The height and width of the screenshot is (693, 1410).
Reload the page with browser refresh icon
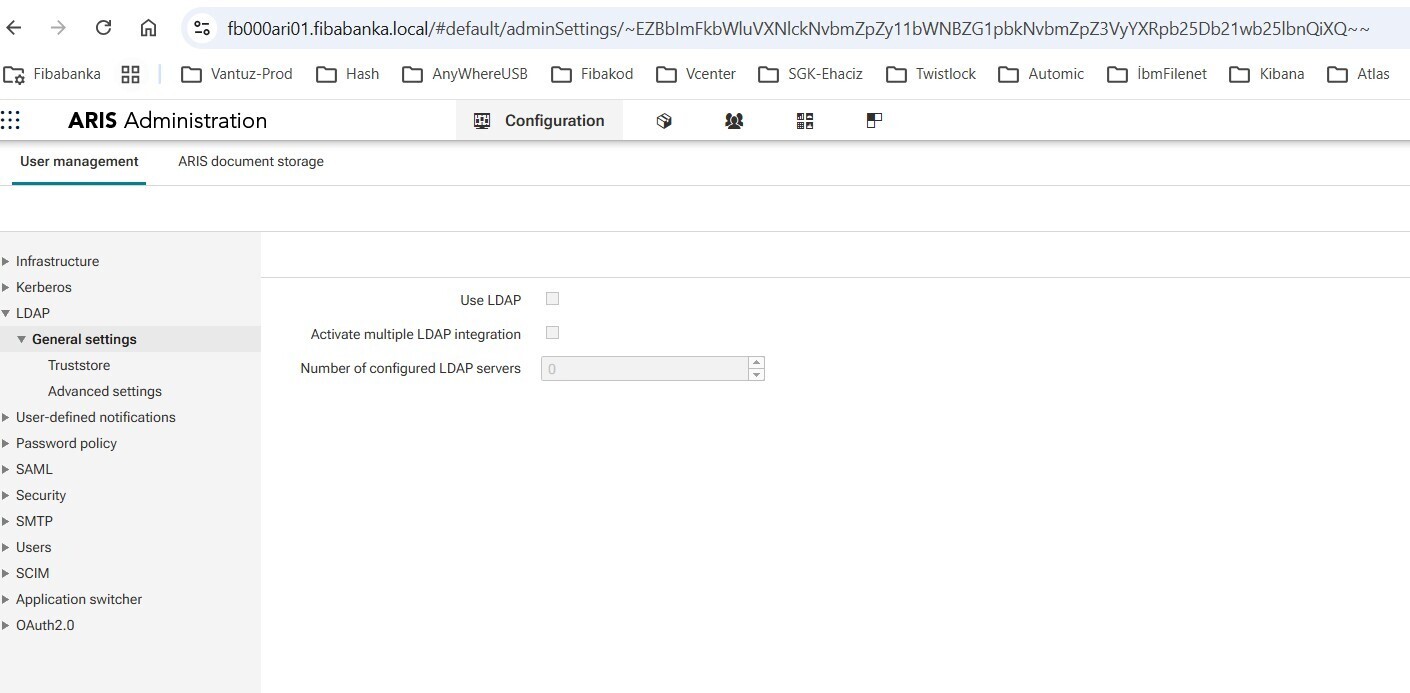tap(103, 28)
